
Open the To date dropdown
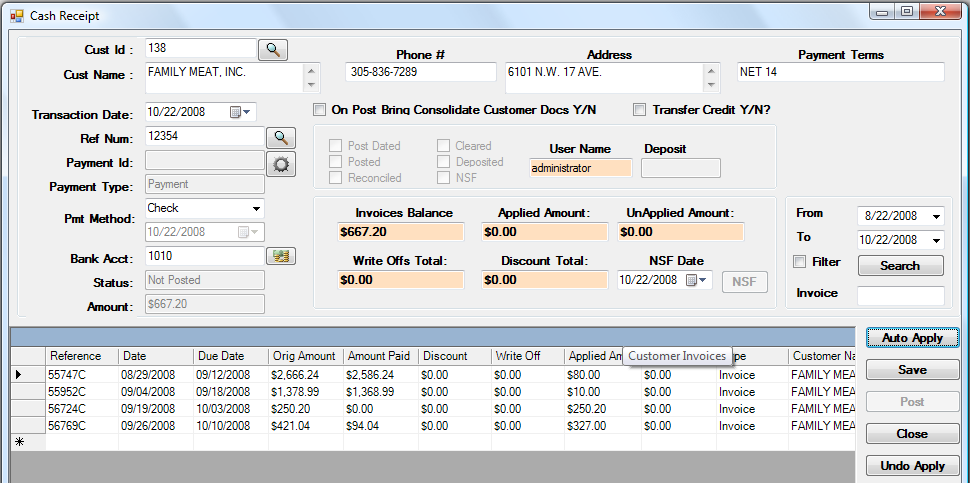pyautogui.click(x=936, y=241)
